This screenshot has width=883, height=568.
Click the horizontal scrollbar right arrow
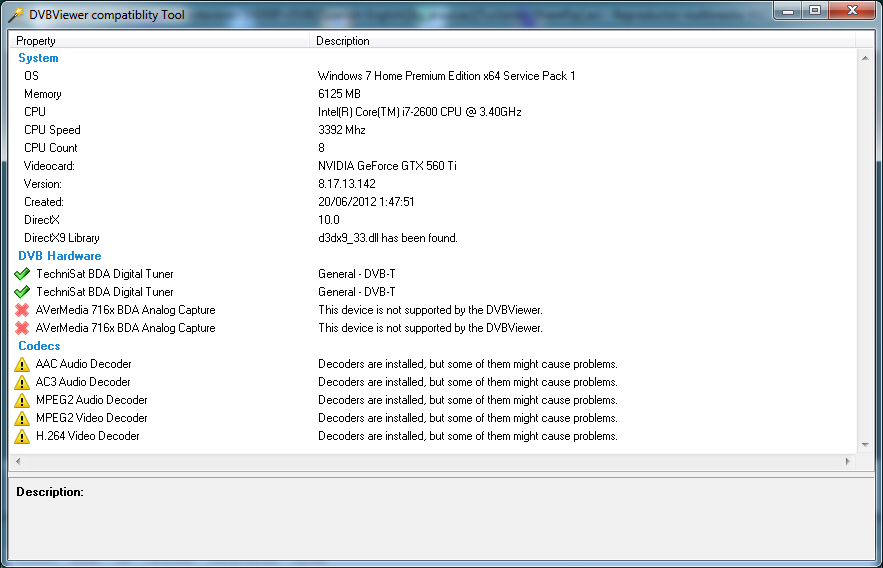(848, 461)
